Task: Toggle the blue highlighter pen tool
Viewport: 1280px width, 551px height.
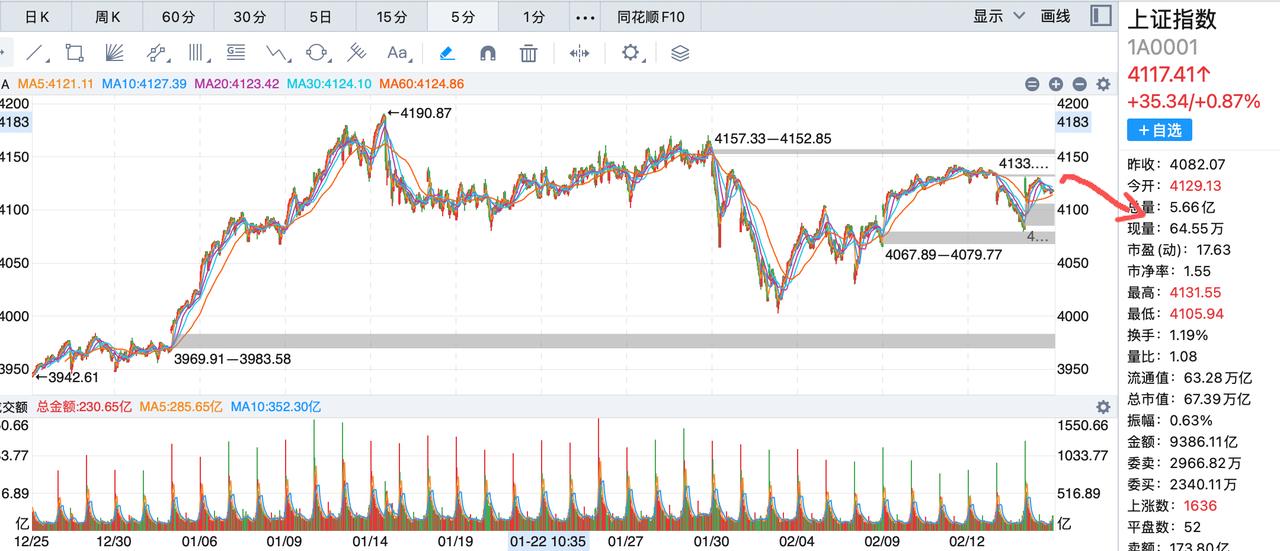Action: [448, 52]
